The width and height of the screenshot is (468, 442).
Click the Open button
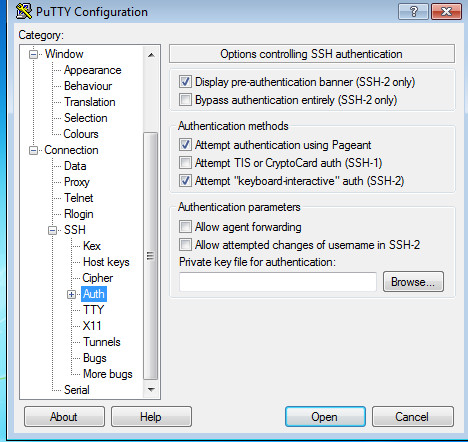325,417
